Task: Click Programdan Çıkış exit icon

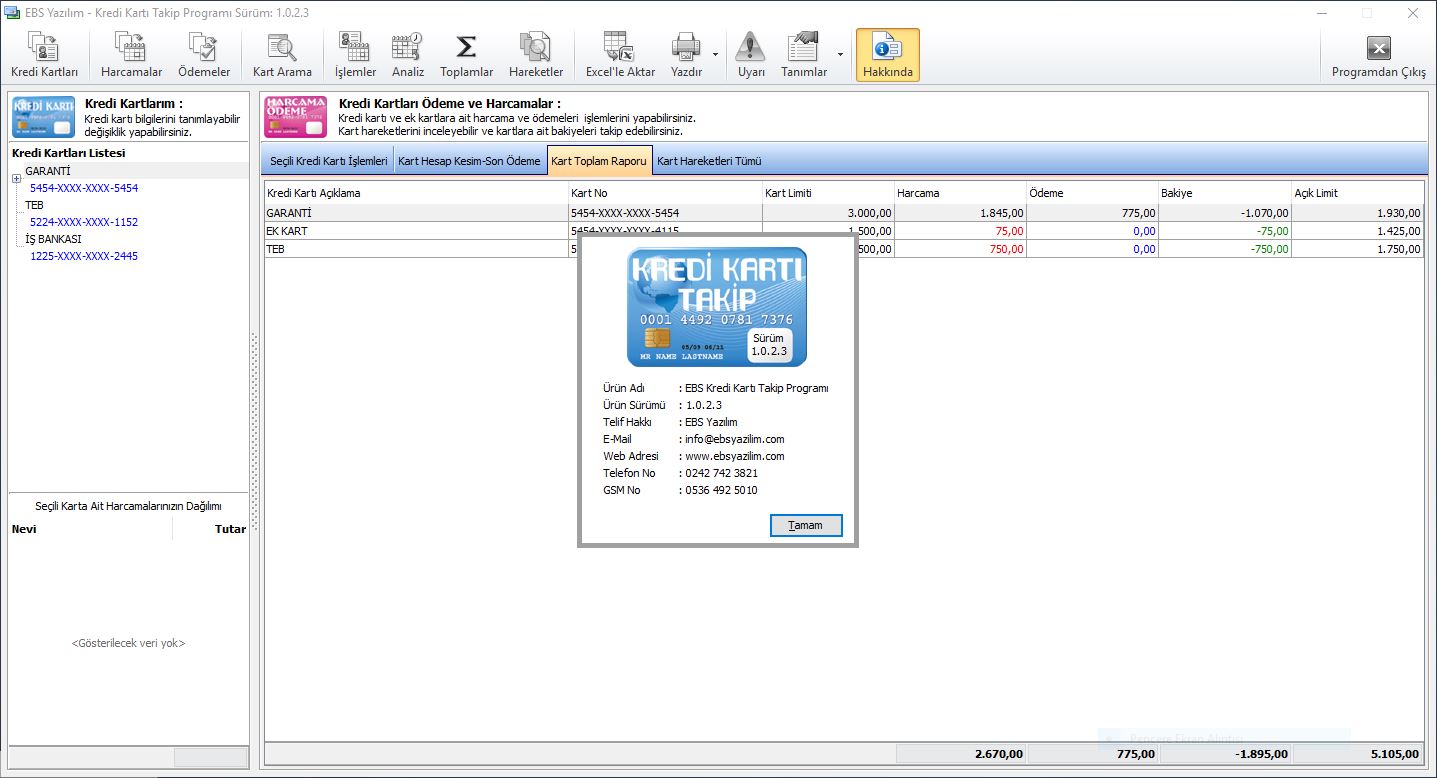Action: (1379, 55)
